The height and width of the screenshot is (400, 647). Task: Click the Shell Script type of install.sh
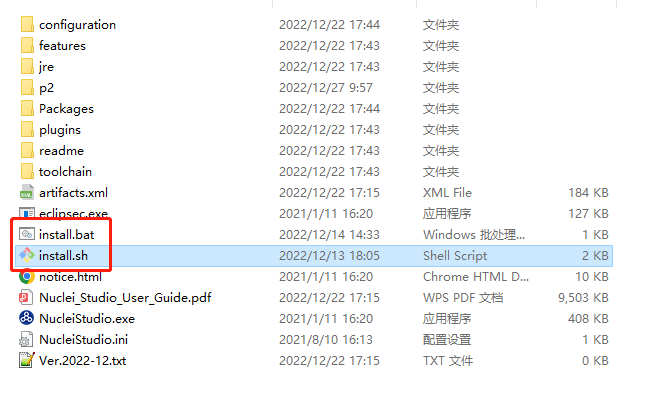[x=455, y=255]
